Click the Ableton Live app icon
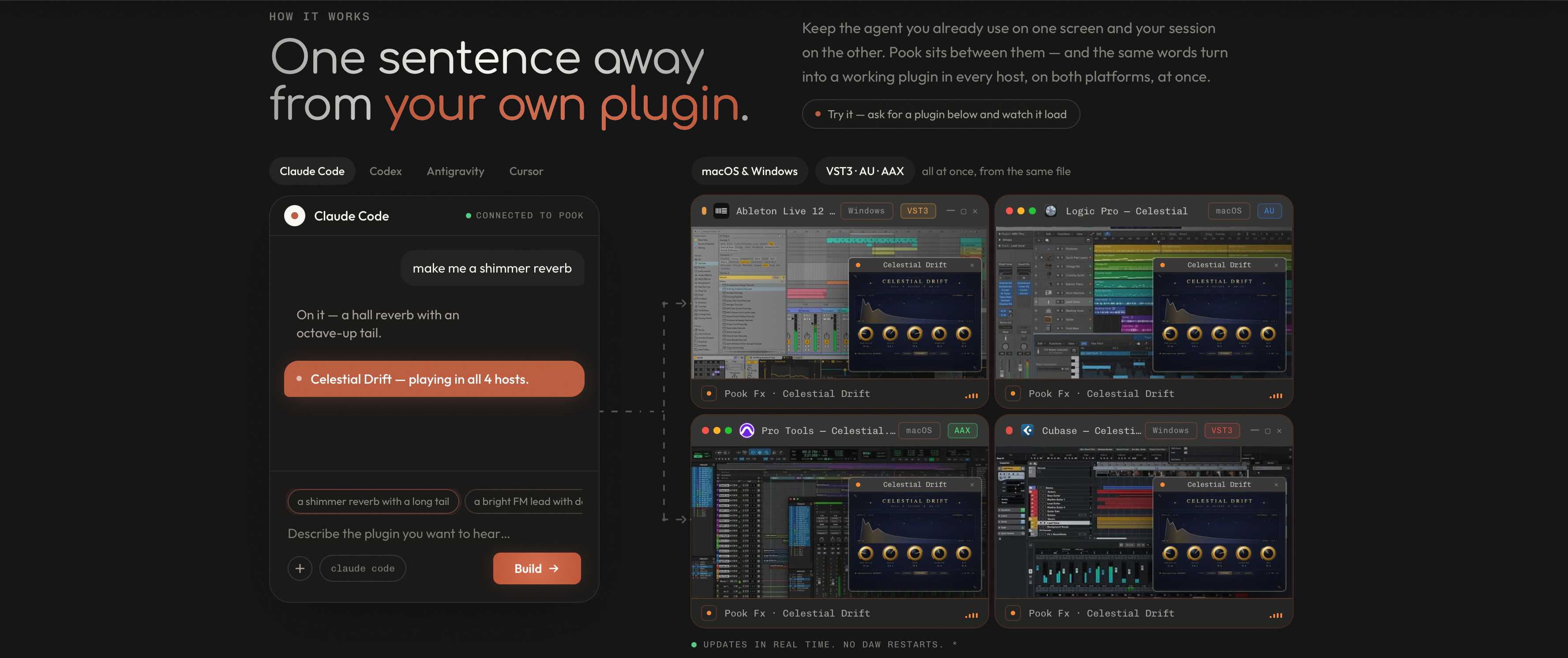 click(721, 211)
